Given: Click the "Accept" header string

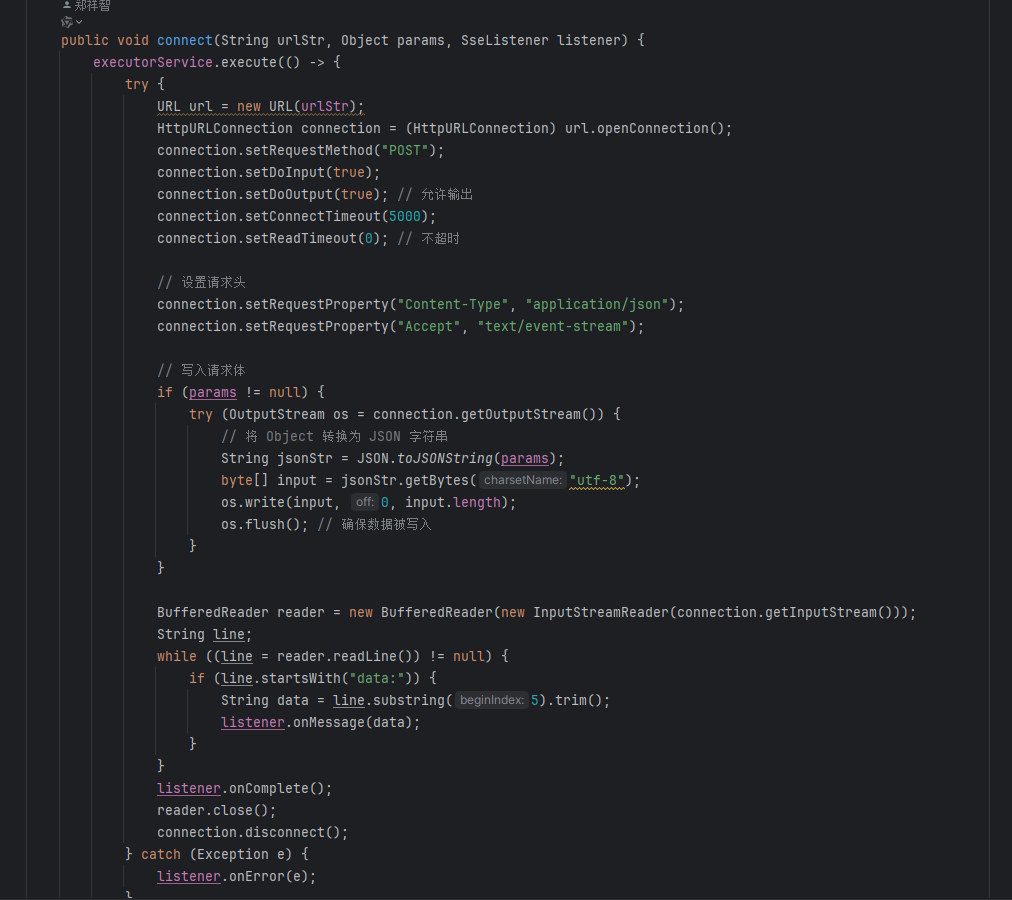Looking at the screenshot, I should click(429, 326).
